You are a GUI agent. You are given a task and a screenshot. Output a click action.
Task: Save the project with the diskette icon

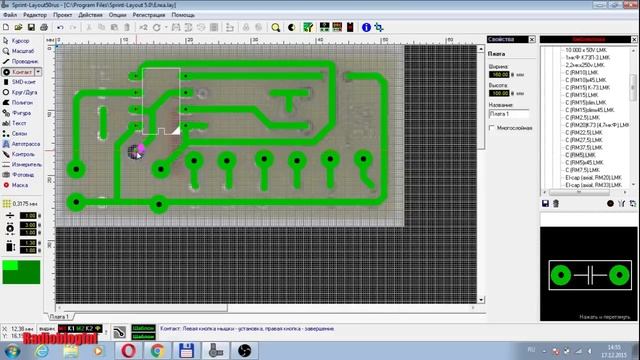tap(31, 27)
